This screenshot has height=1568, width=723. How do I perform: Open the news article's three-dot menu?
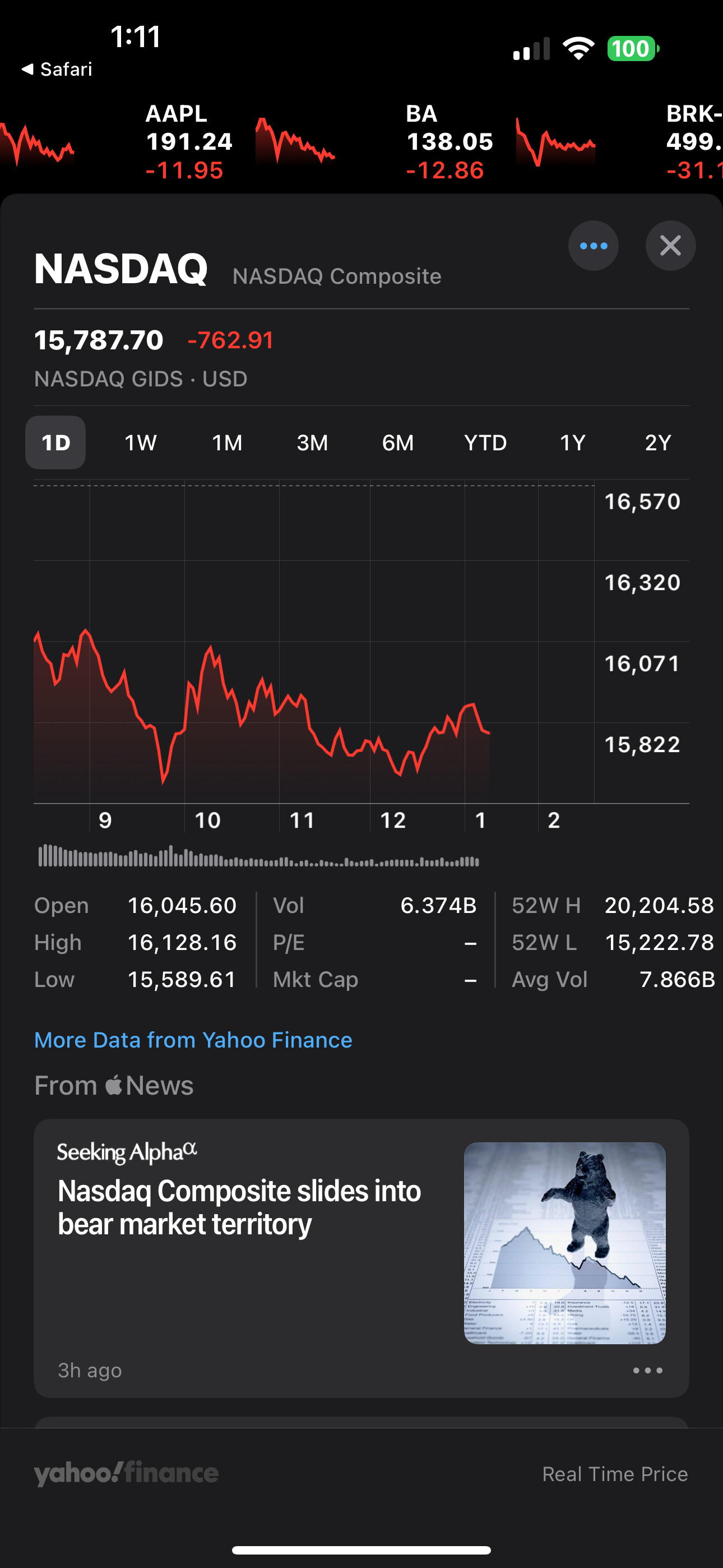point(647,1370)
